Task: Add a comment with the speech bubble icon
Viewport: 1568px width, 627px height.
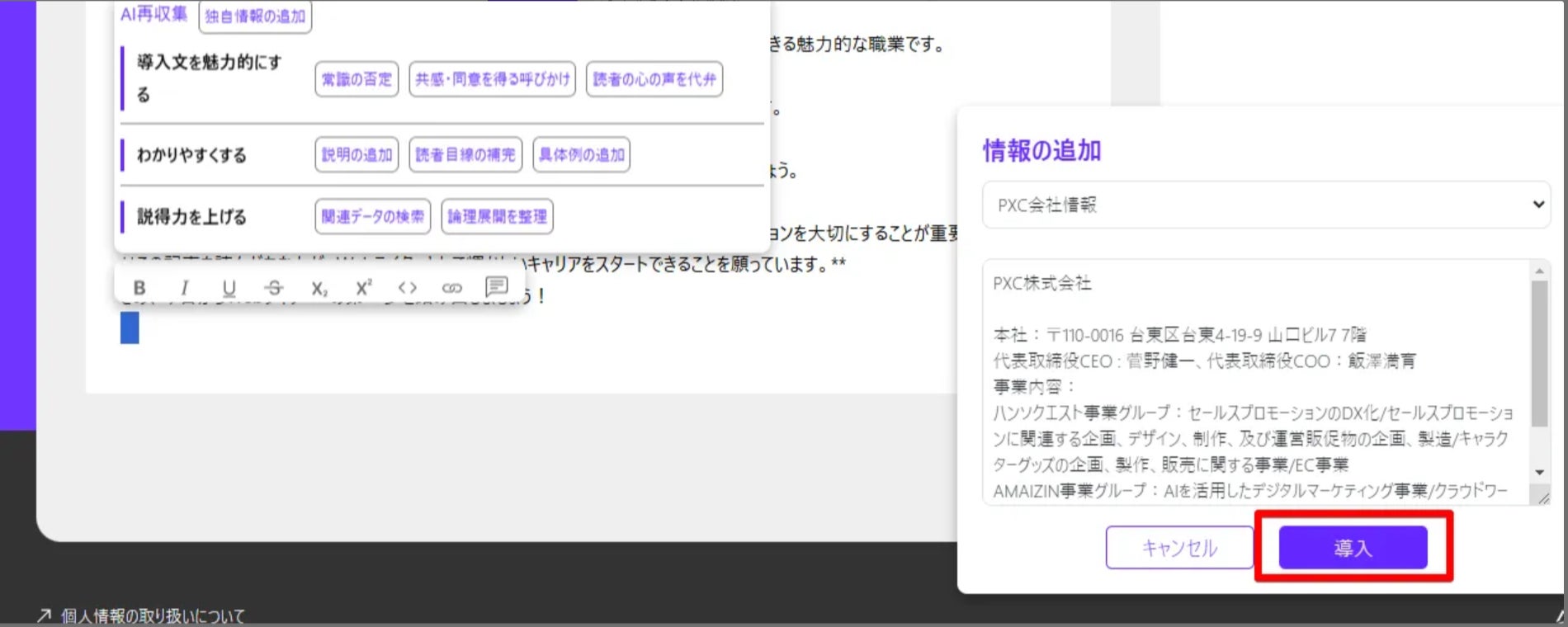Action: [x=497, y=287]
